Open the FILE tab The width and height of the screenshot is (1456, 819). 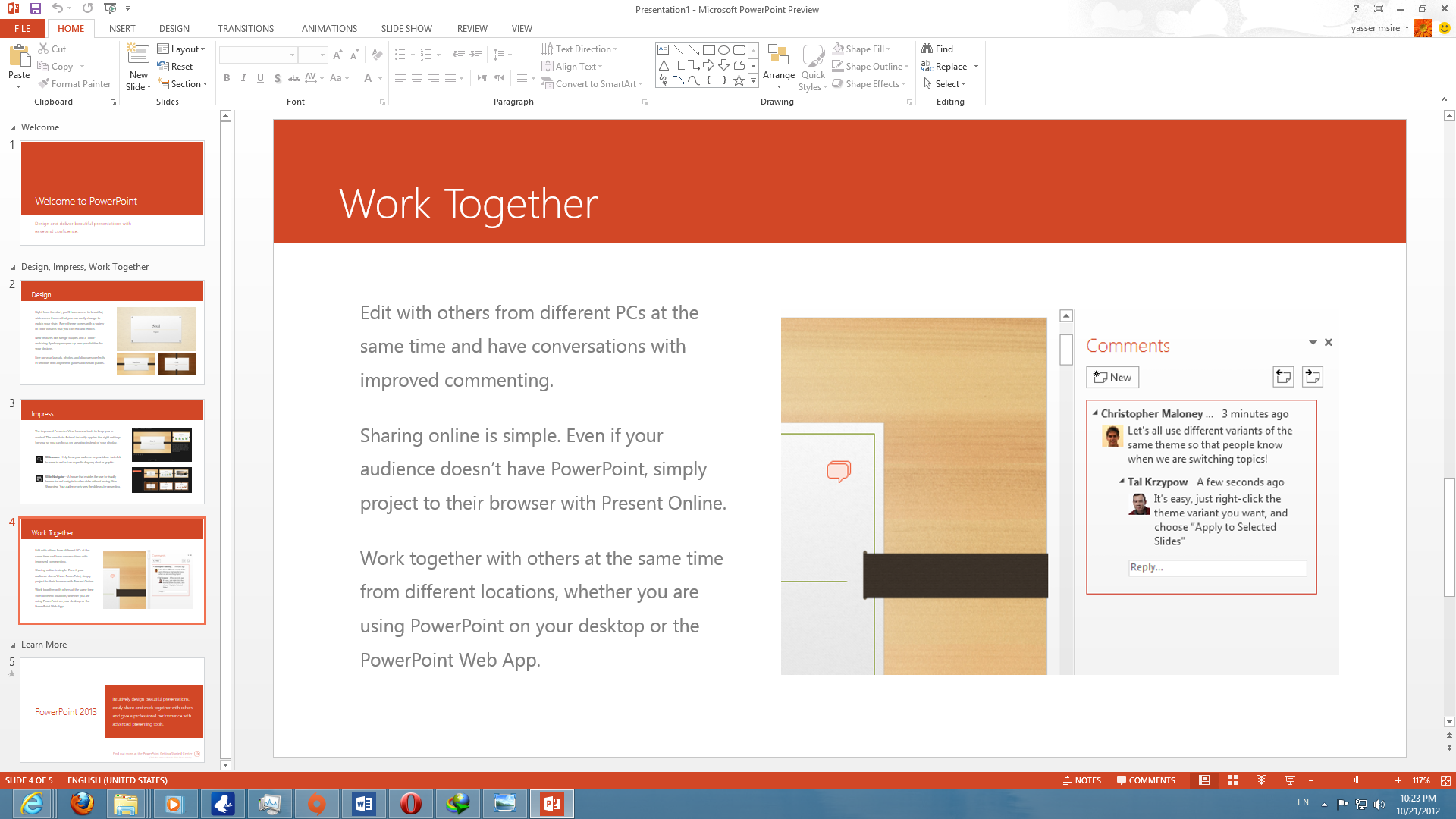coord(23,28)
